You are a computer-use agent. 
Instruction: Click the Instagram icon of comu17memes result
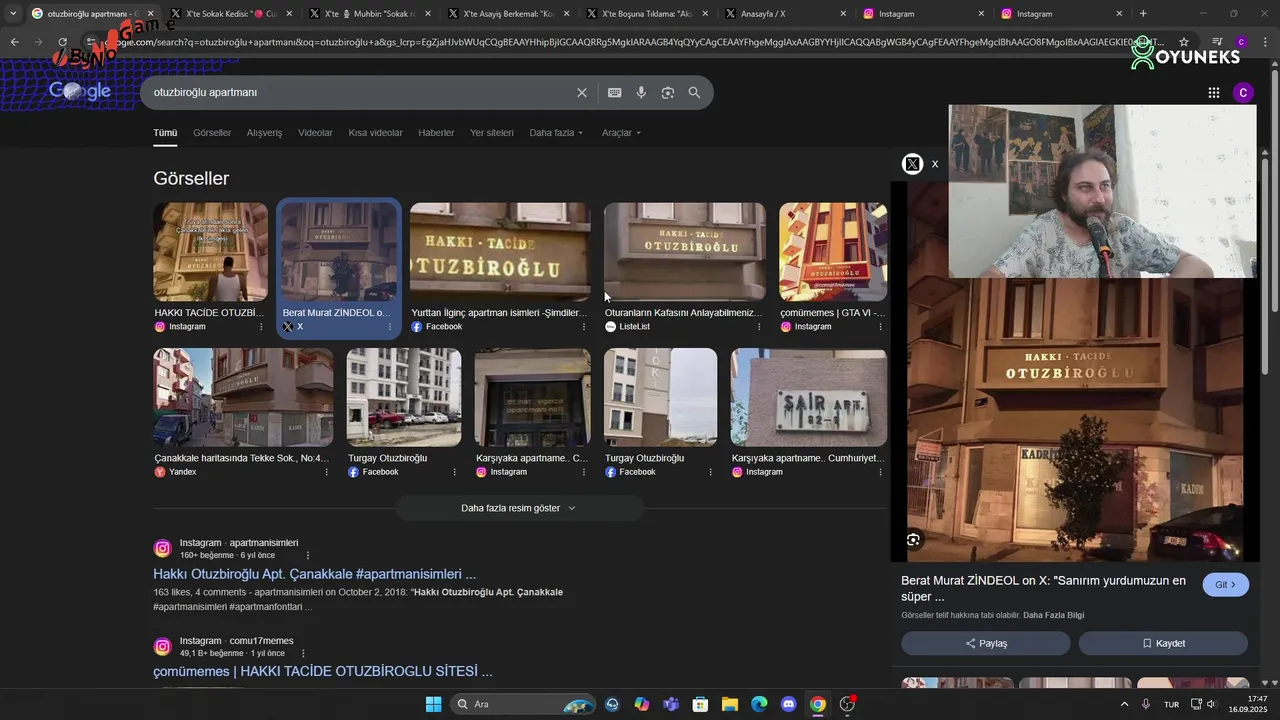162,647
